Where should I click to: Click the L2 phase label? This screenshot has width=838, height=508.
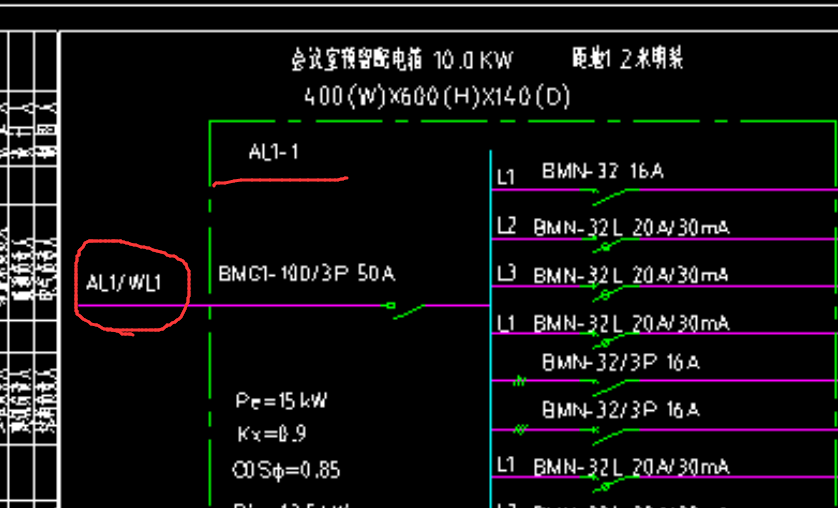pyautogui.click(x=507, y=226)
